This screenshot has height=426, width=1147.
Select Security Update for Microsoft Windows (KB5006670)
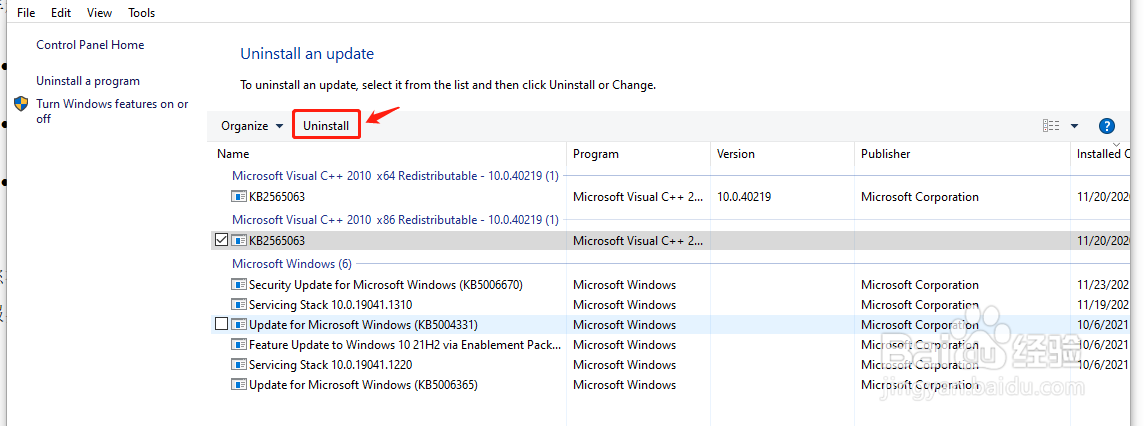pyautogui.click(x=386, y=285)
